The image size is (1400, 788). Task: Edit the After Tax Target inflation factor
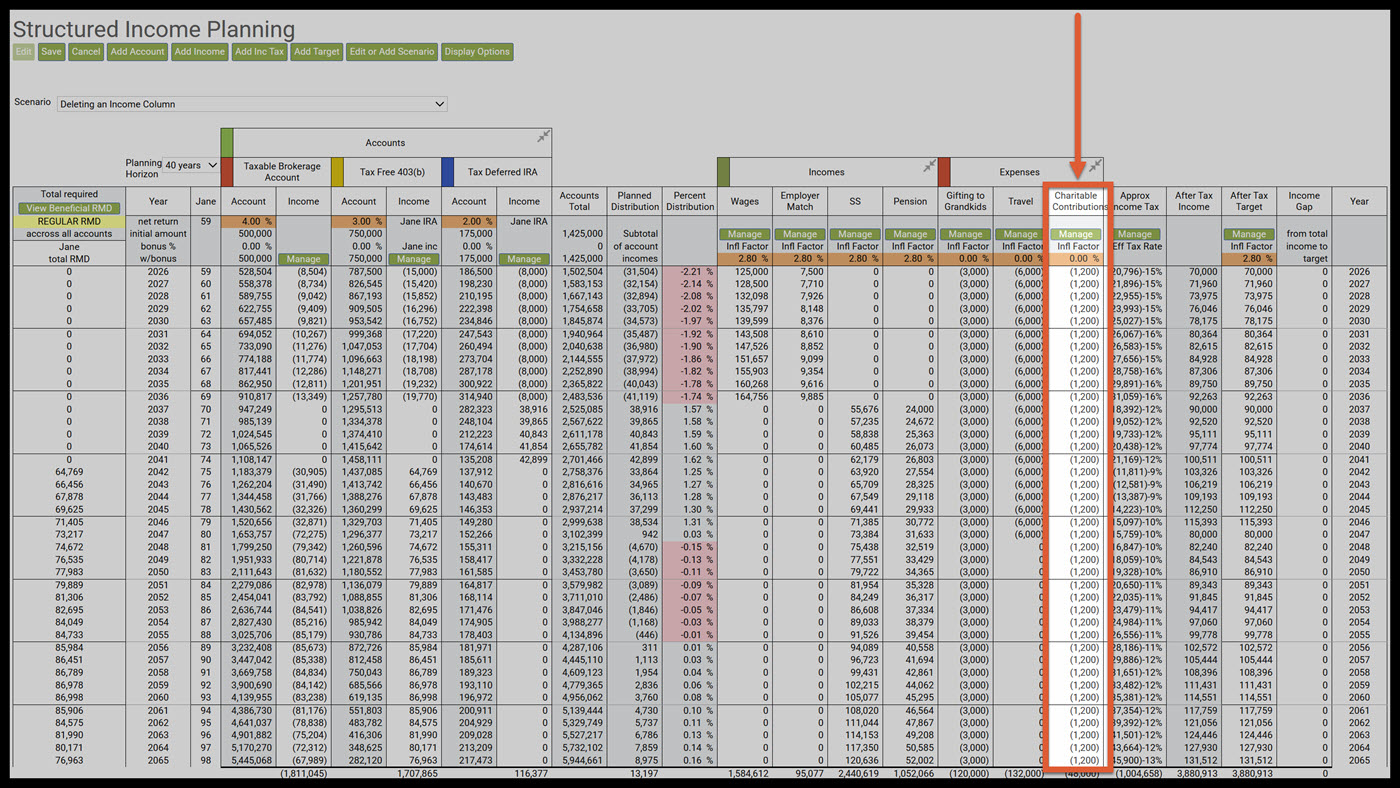(1249, 259)
